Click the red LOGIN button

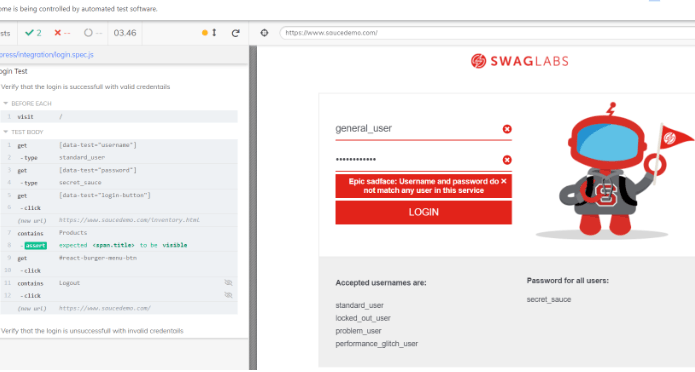tap(423, 212)
